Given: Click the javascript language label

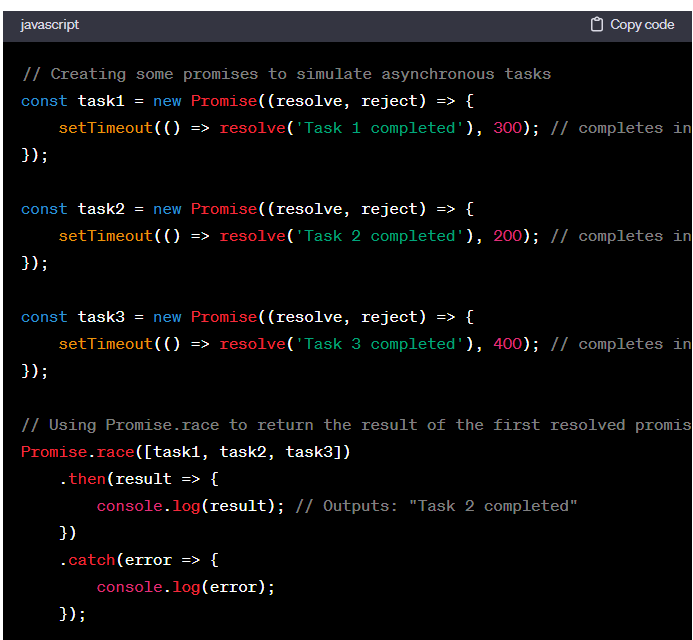Looking at the screenshot, I should click(x=50, y=25).
